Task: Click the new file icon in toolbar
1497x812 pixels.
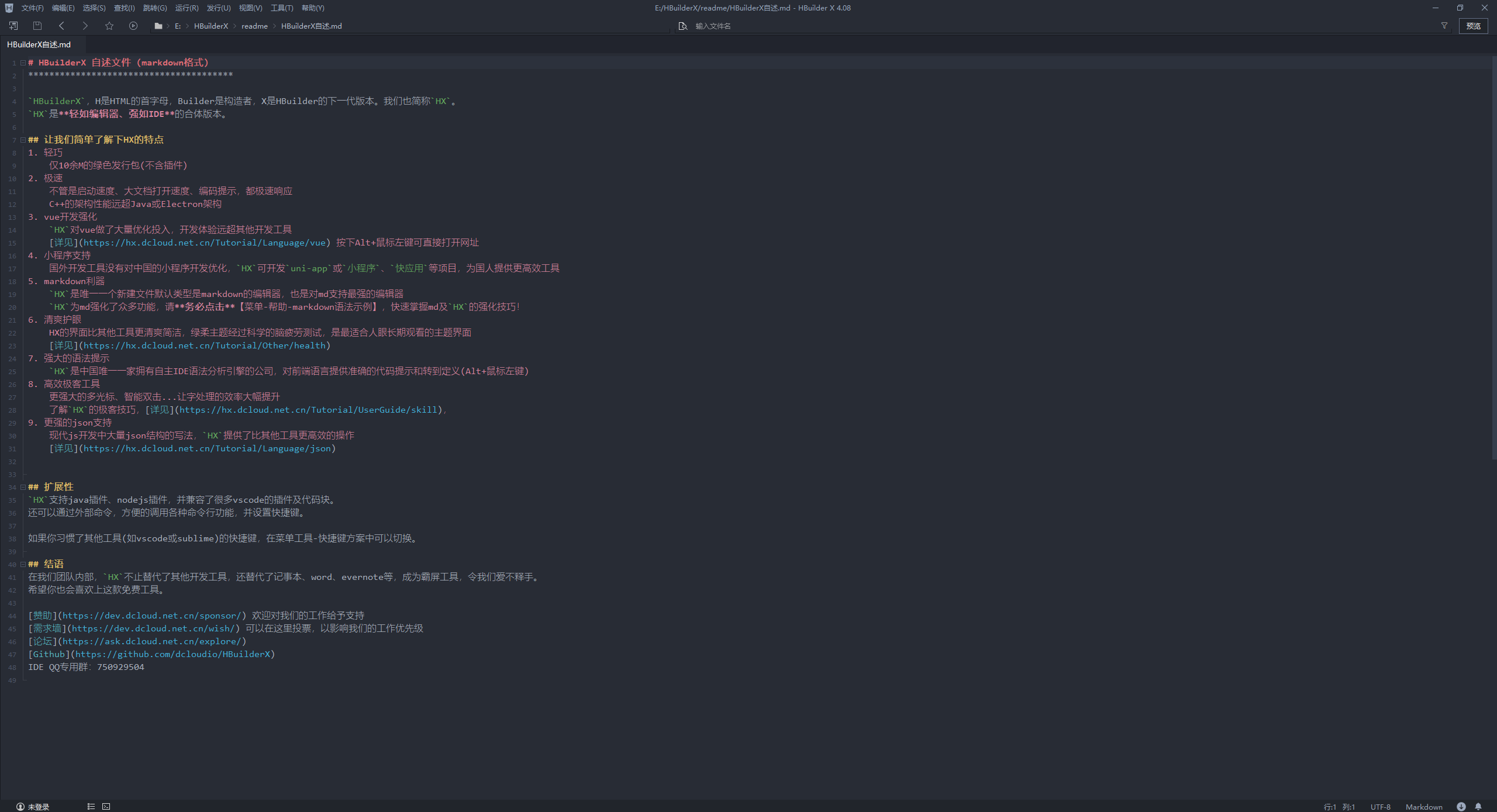Action: point(13,26)
